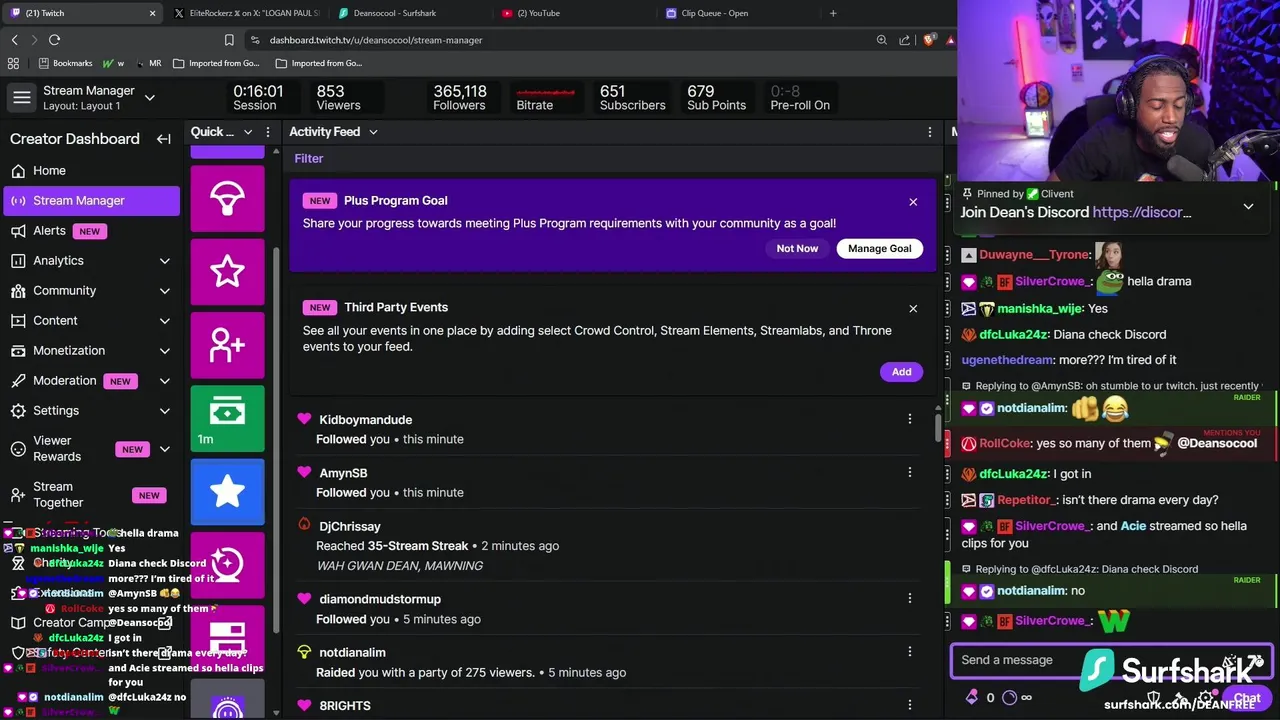
Task: Reload the page in the browser
Action: pyautogui.click(x=54, y=40)
